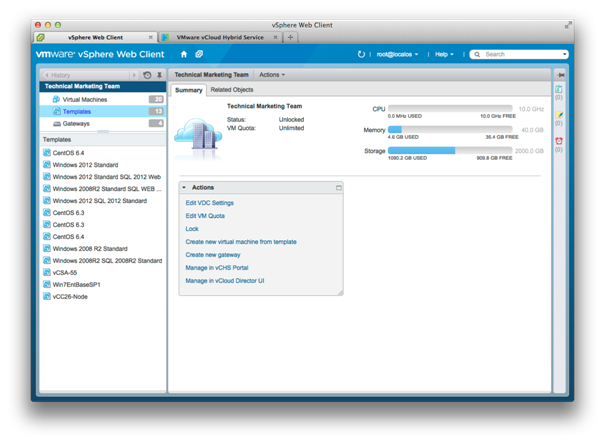The width and height of the screenshot is (604, 443).
Task: Go forward in navigator history
Action: click(x=134, y=75)
